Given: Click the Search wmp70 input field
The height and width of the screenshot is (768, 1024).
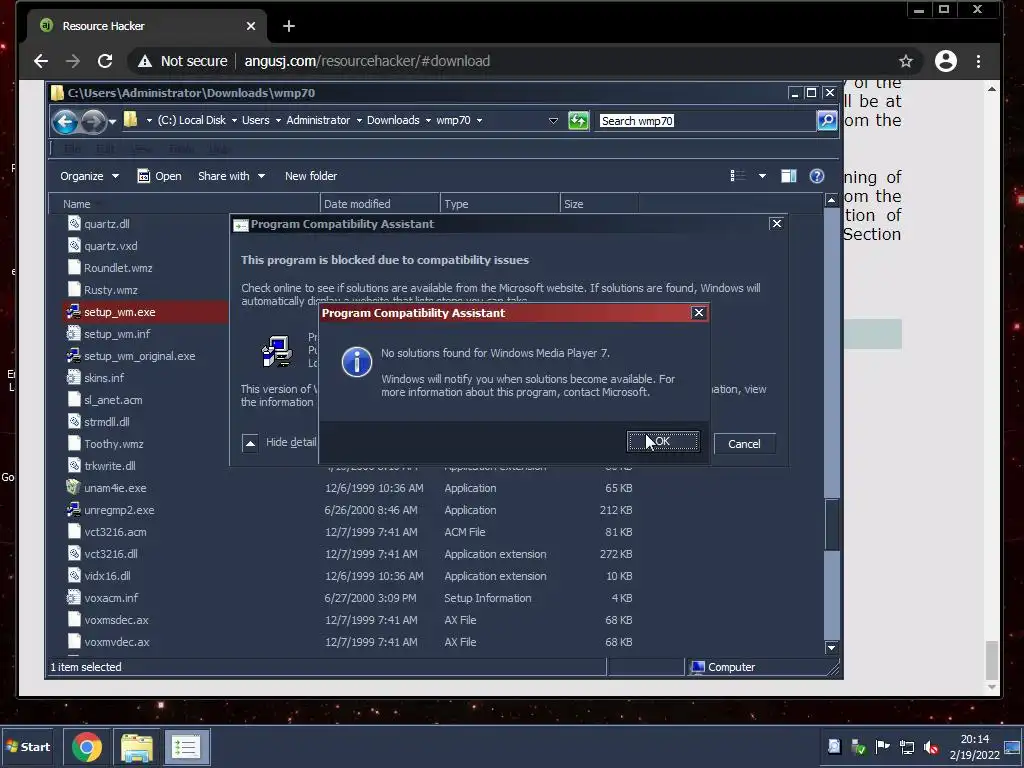Looking at the screenshot, I should 706,121.
